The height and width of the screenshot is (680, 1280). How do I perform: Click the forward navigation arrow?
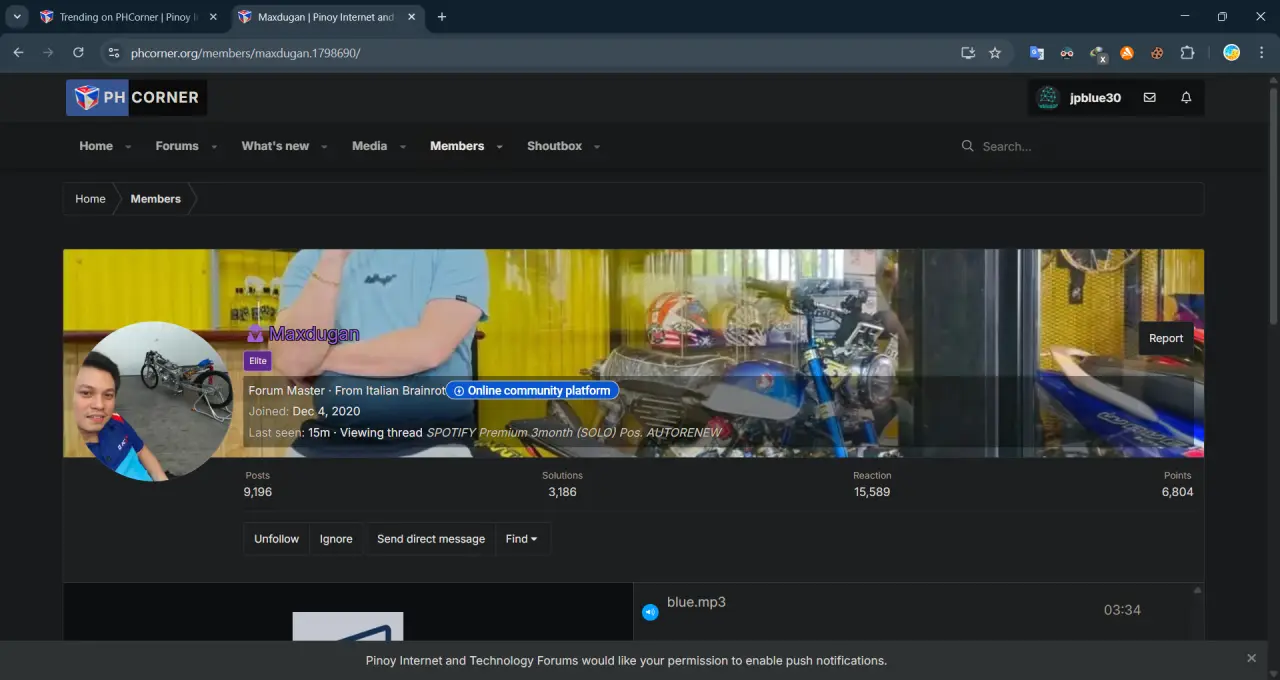click(48, 53)
